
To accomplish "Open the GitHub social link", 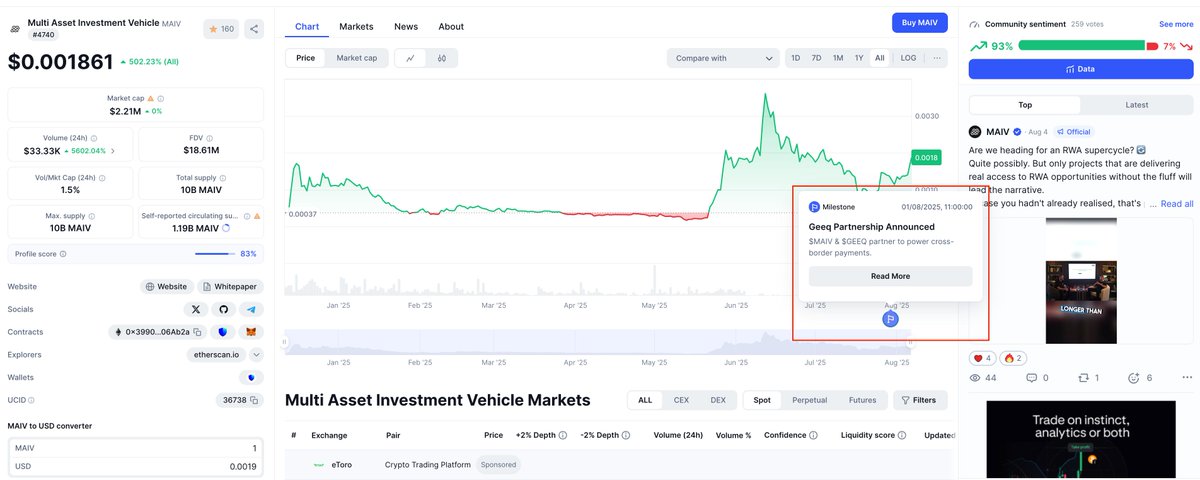I will pos(224,310).
